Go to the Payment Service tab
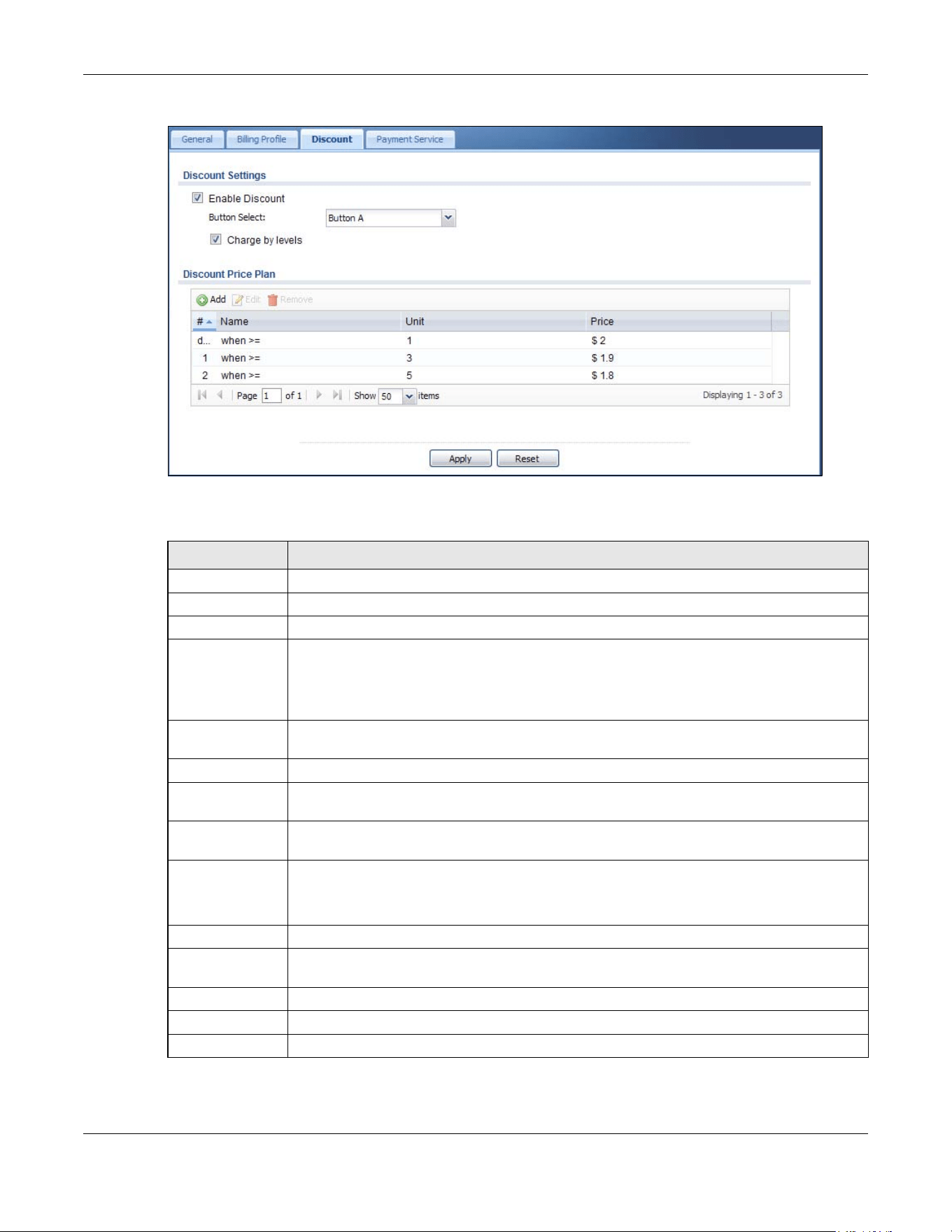 [410, 139]
